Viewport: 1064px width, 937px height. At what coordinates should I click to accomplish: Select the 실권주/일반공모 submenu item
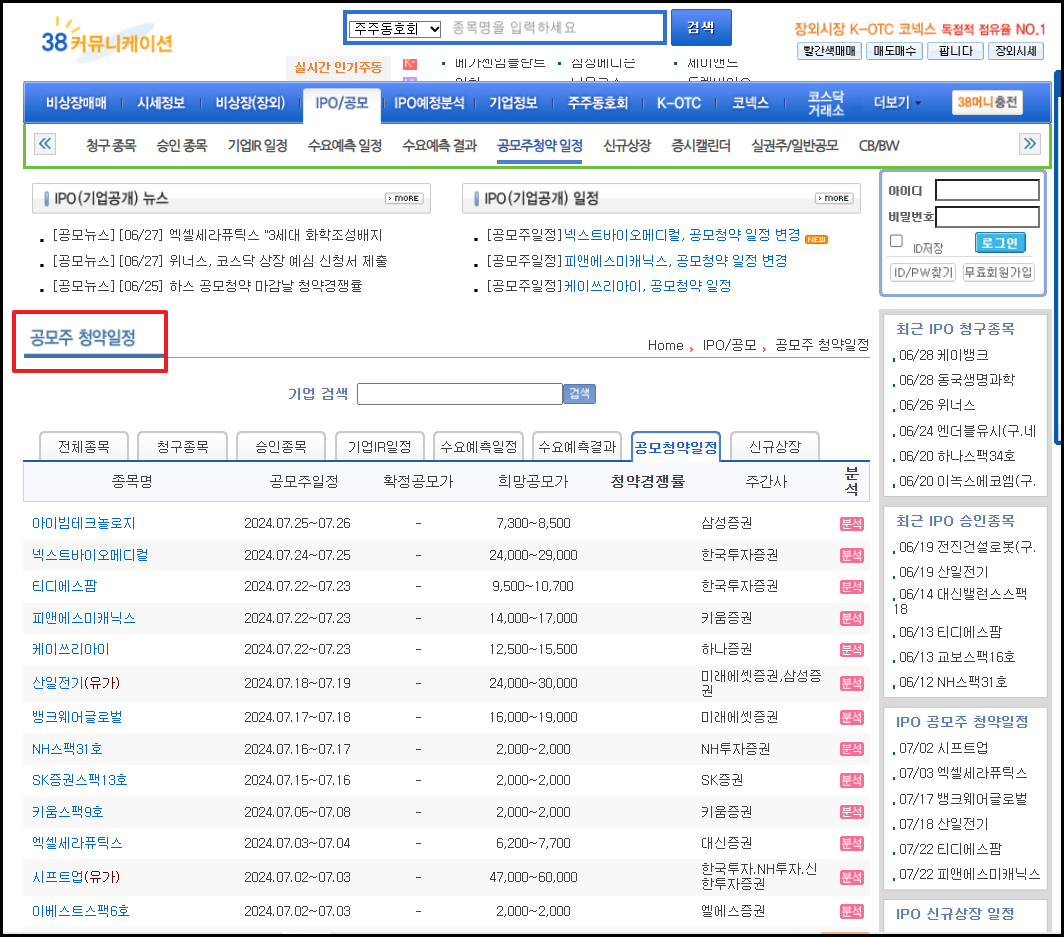click(x=795, y=145)
